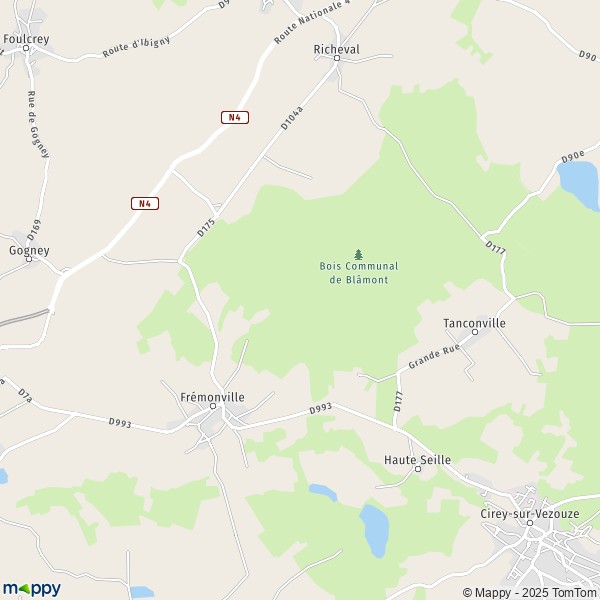Click the forest tree icon above Bois Communal
Viewport: 600px width, 600px height.
pyautogui.click(x=358, y=254)
